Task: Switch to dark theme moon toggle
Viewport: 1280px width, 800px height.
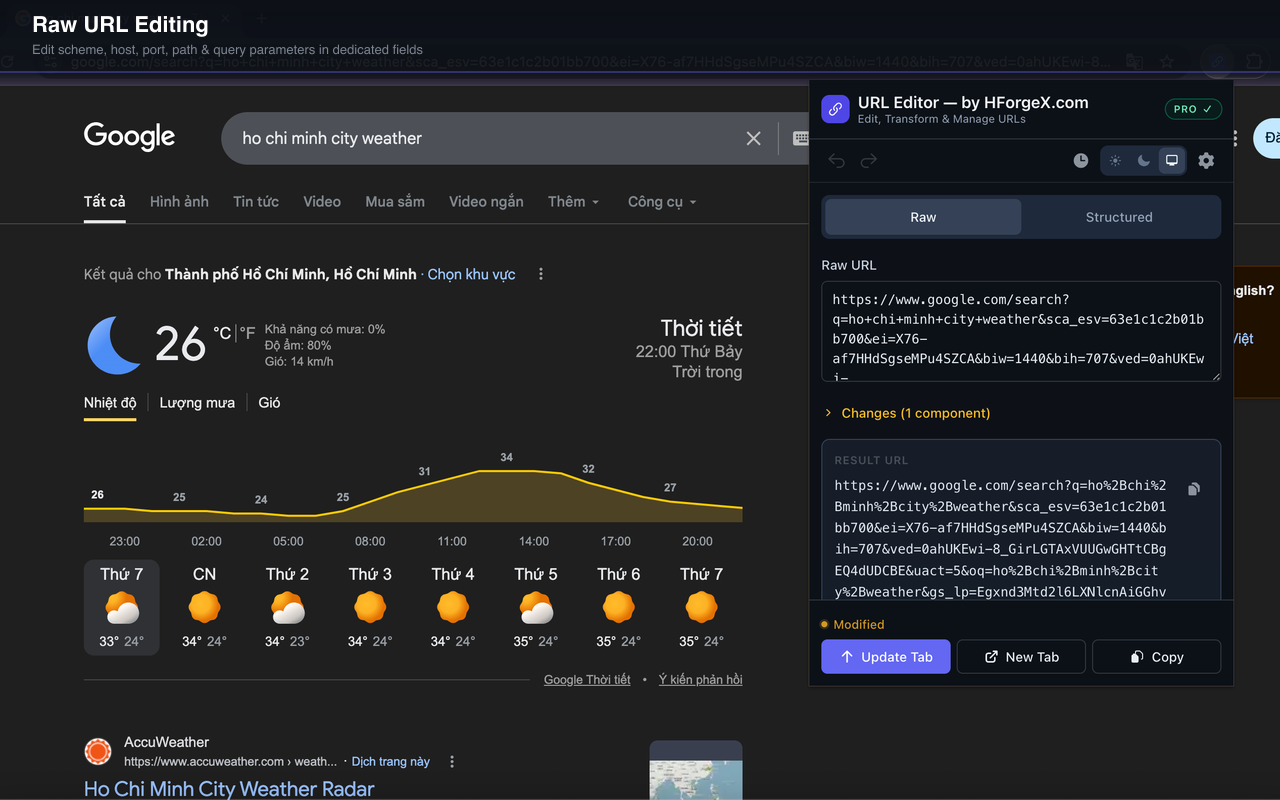Action: (1143, 161)
